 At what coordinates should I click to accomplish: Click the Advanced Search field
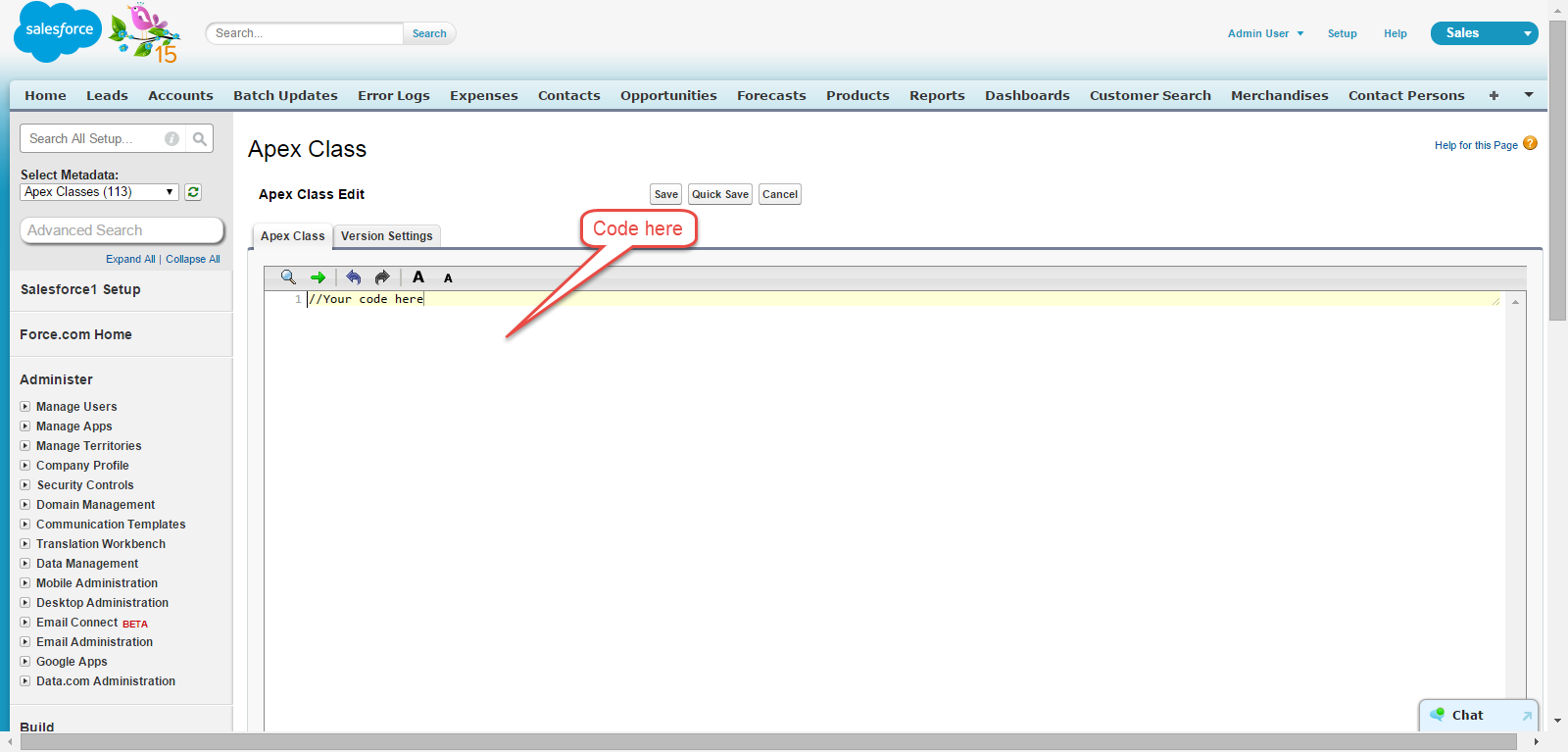[122, 230]
